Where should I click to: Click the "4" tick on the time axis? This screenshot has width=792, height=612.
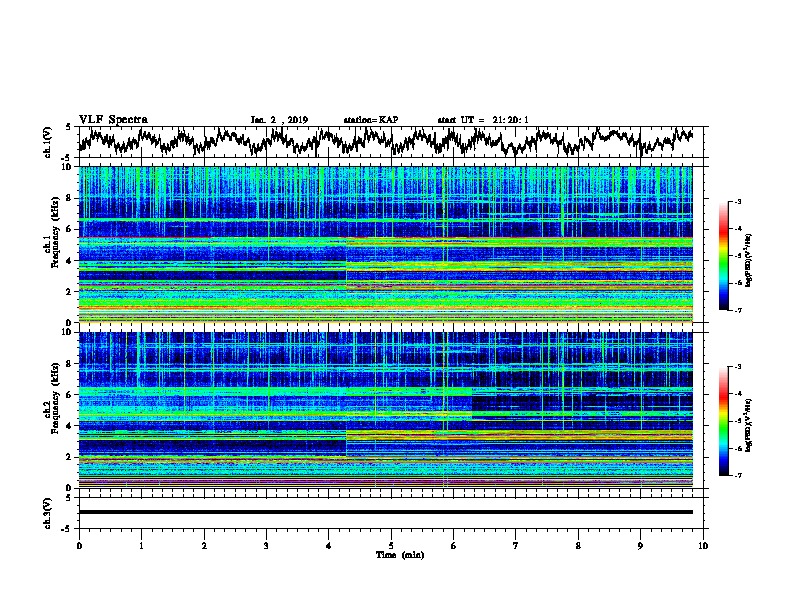point(329,546)
